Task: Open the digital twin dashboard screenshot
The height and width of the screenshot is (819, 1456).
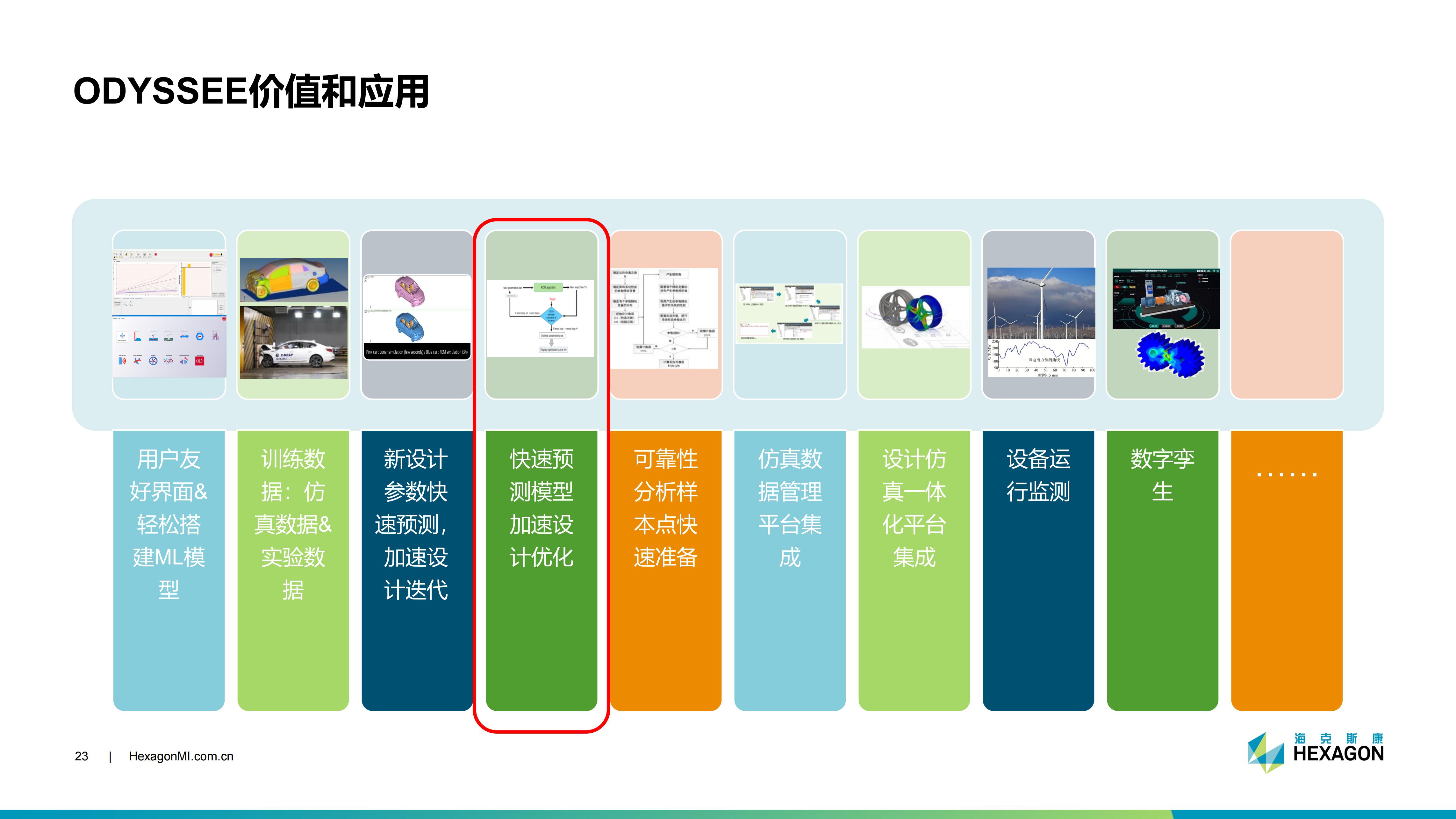Action: tap(1166, 298)
